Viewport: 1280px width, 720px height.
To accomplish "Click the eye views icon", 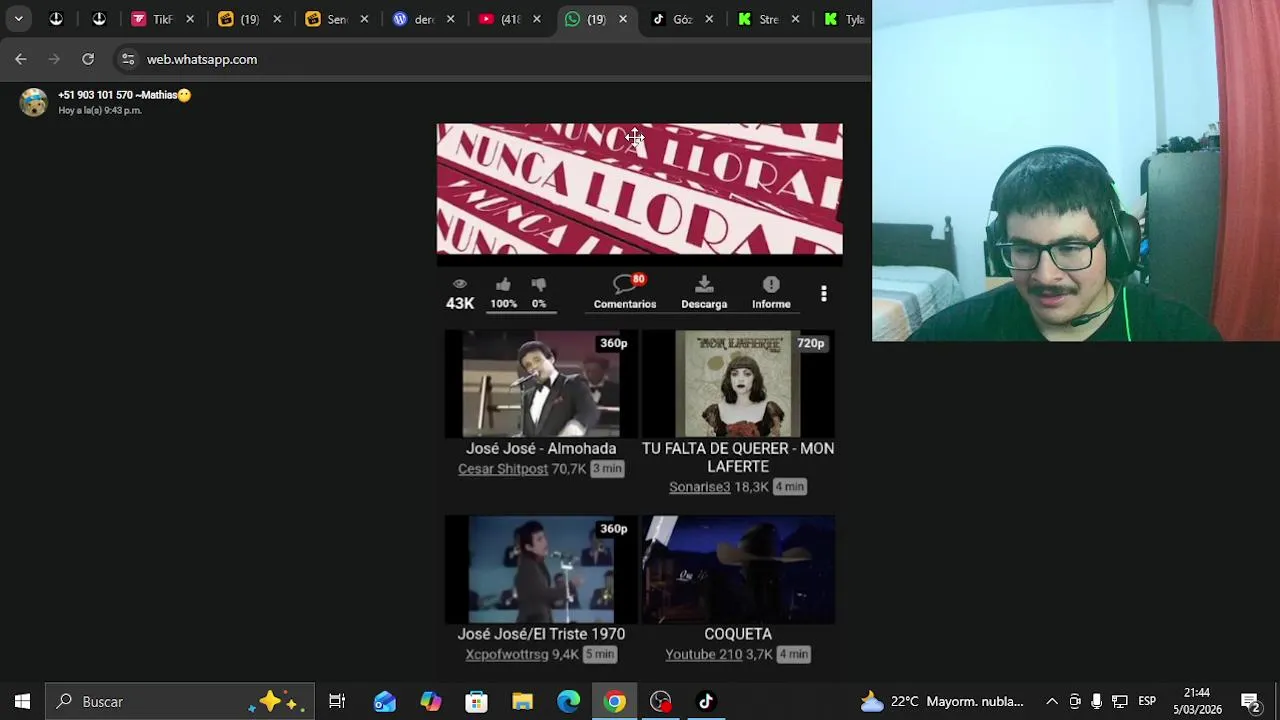I will coord(460,285).
